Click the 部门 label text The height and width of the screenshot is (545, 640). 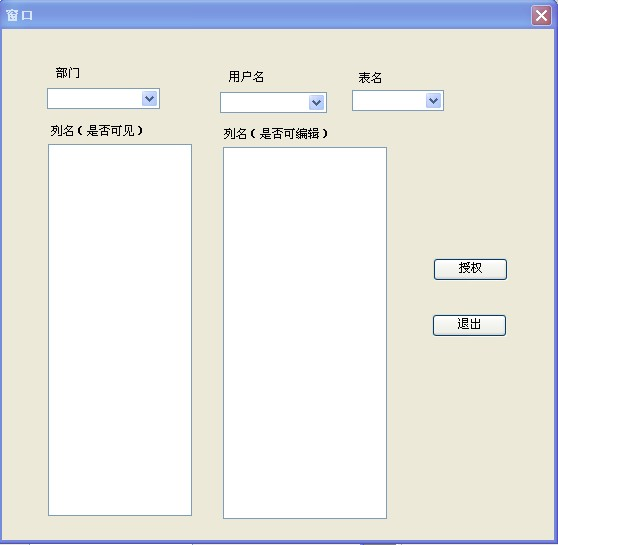[68, 73]
